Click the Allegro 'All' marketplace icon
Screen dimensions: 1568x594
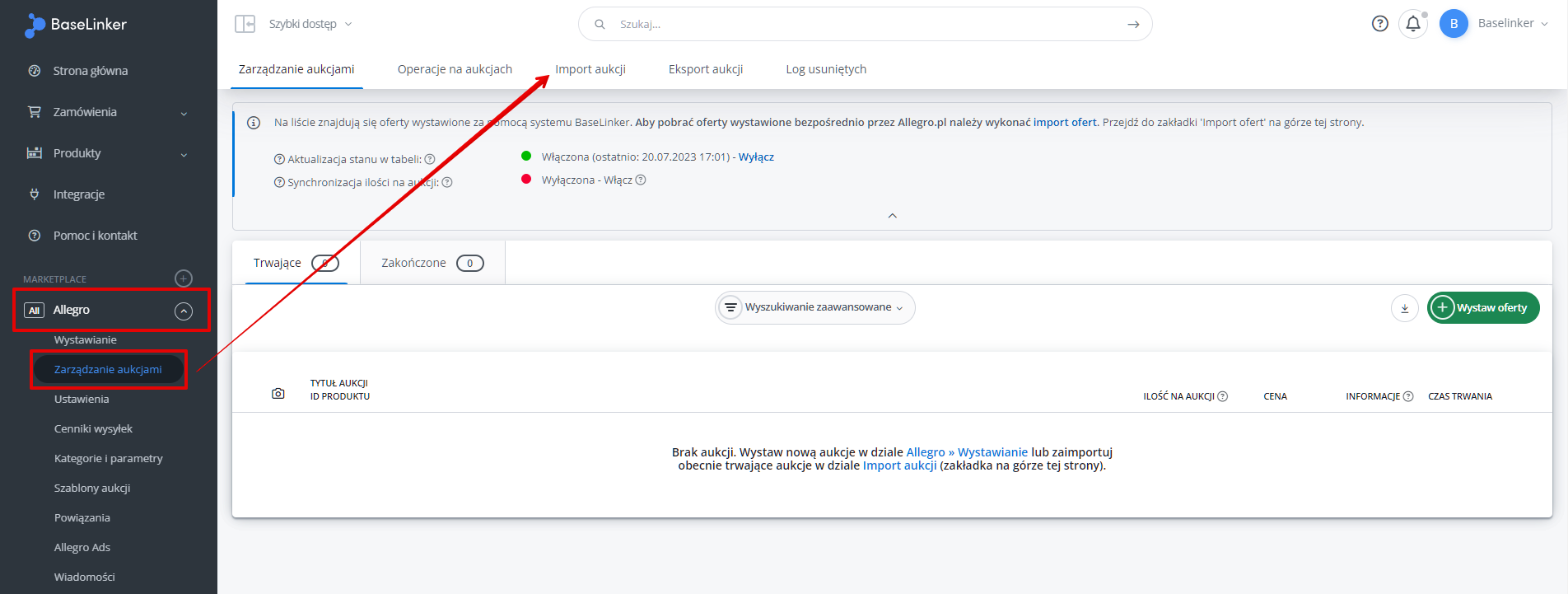point(34,311)
